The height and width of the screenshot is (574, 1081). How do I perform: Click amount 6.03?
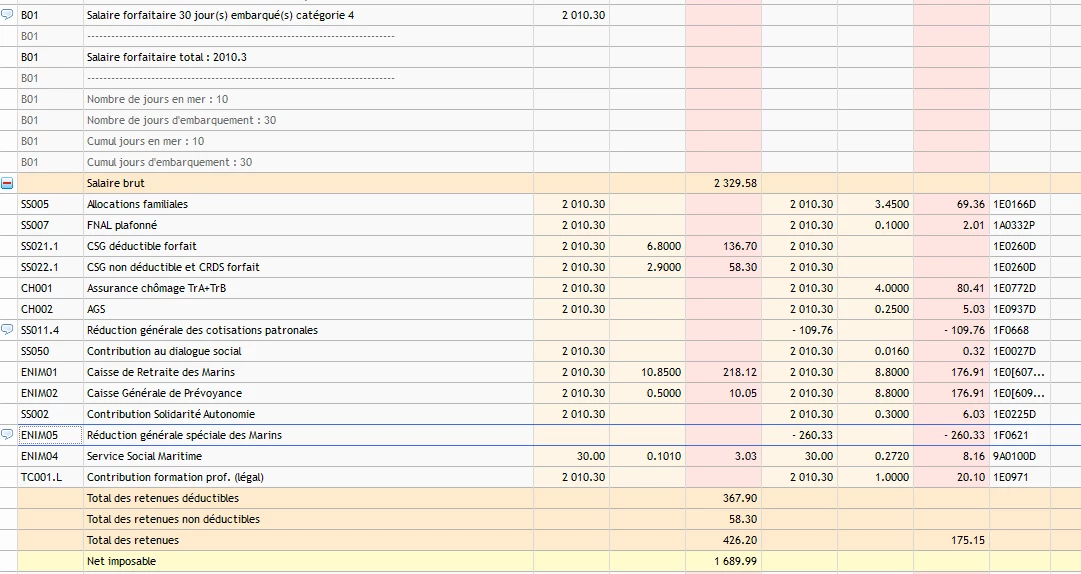point(973,414)
